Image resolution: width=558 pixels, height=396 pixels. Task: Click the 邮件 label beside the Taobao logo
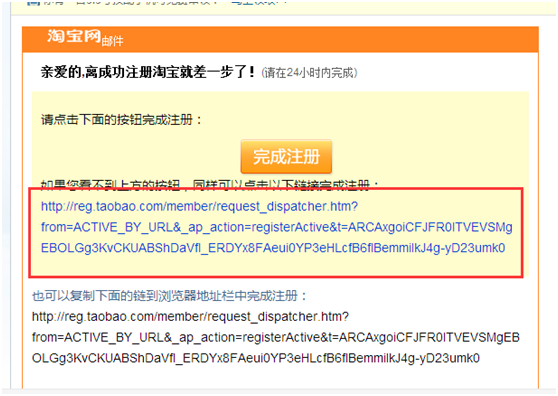(x=112, y=41)
